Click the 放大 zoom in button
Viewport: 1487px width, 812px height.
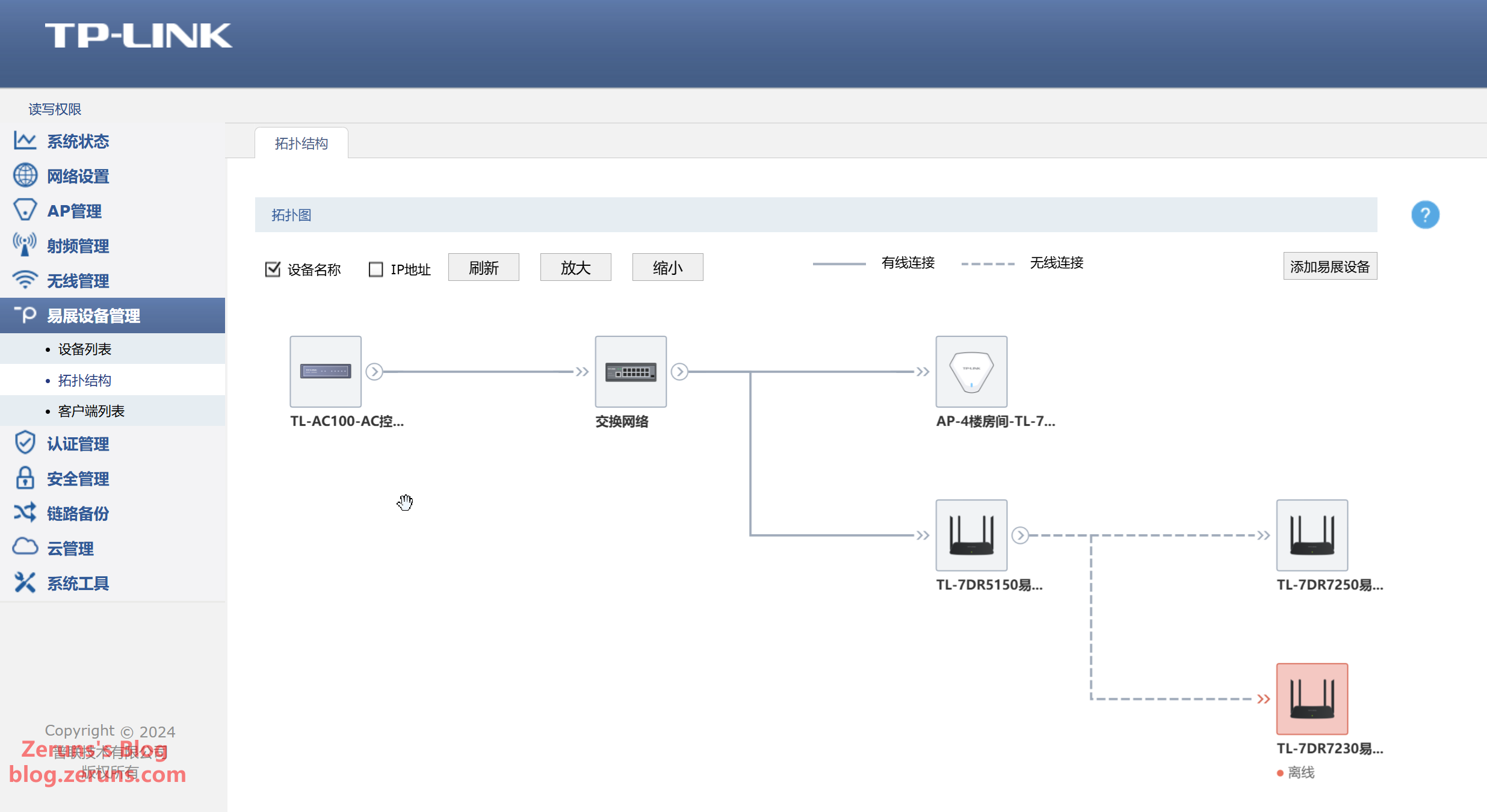(x=576, y=267)
